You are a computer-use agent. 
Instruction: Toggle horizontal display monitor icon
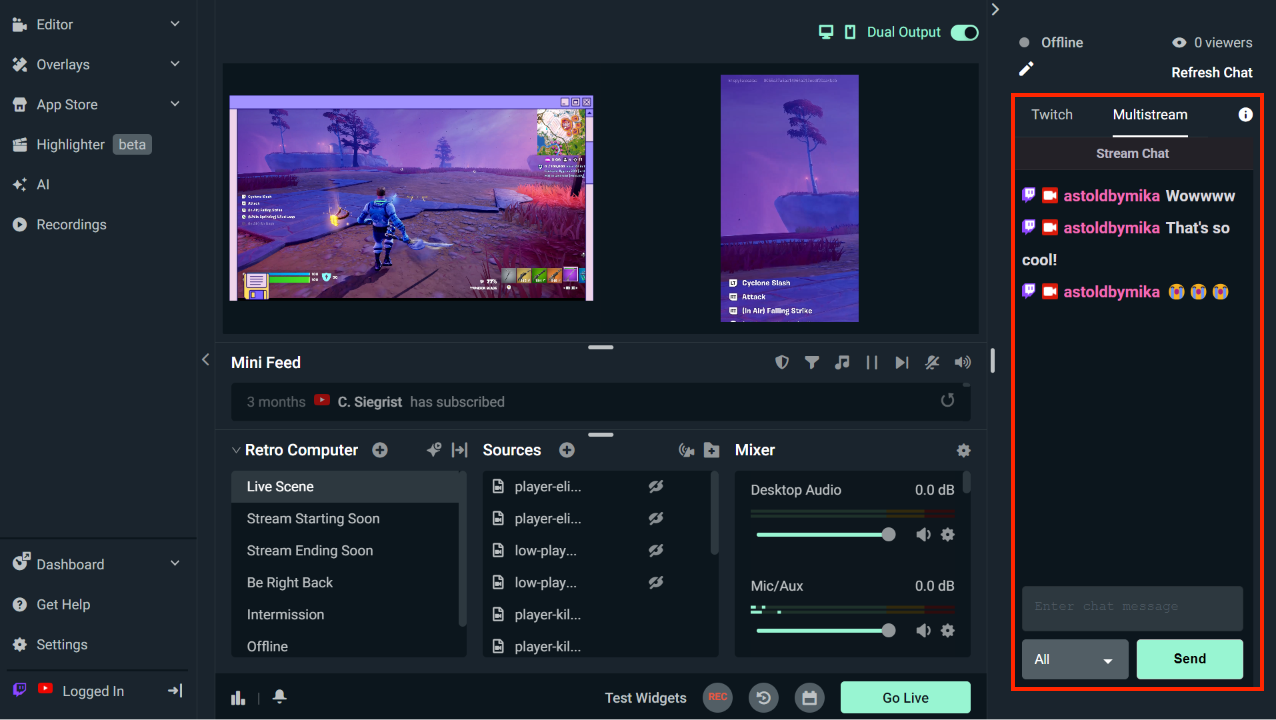click(x=826, y=32)
